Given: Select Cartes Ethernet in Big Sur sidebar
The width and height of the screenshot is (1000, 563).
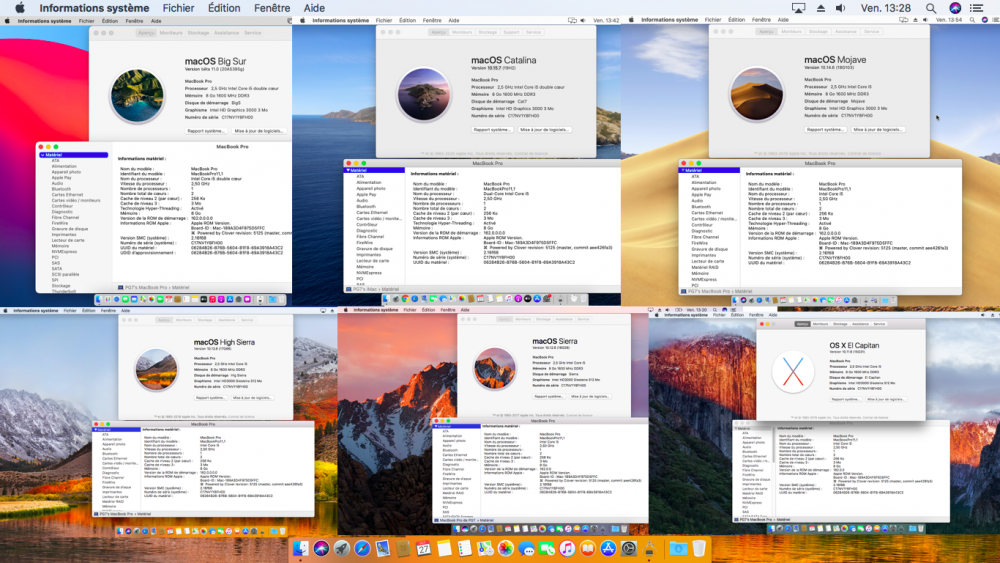Looking at the screenshot, I should [x=67, y=194].
